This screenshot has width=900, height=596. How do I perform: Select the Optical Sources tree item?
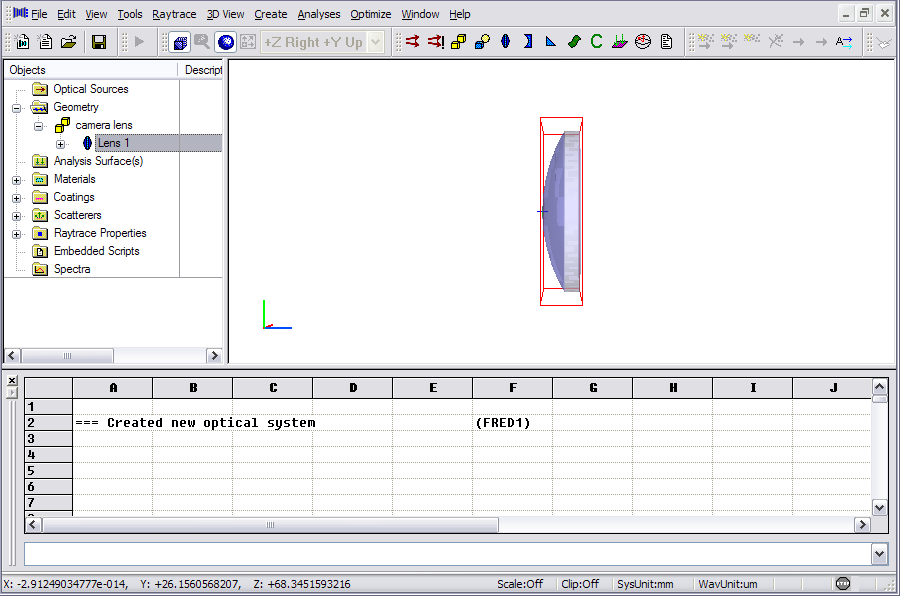tap(90, 89)
